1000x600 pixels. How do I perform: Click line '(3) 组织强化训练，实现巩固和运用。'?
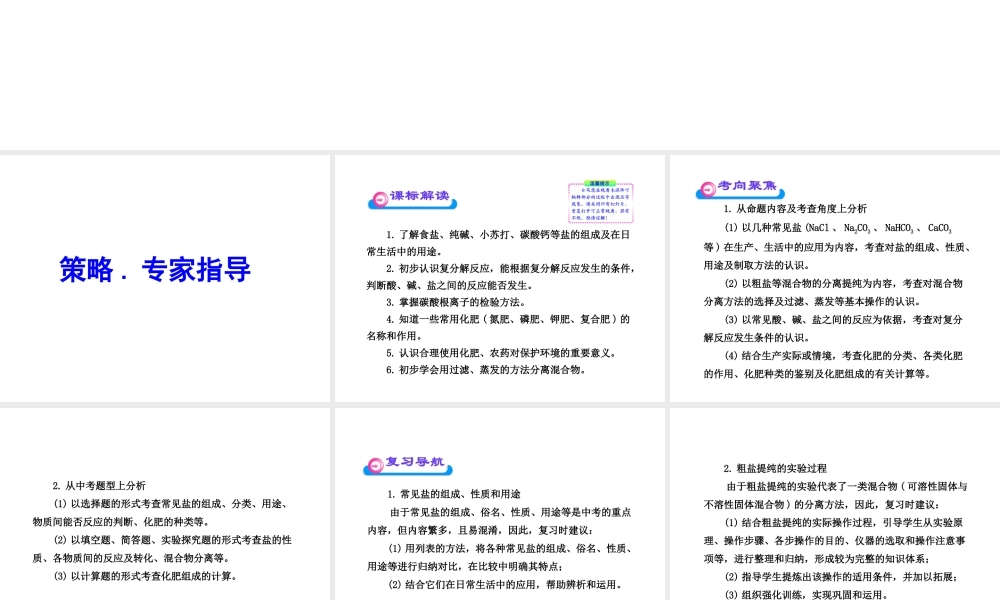(807, 594)
